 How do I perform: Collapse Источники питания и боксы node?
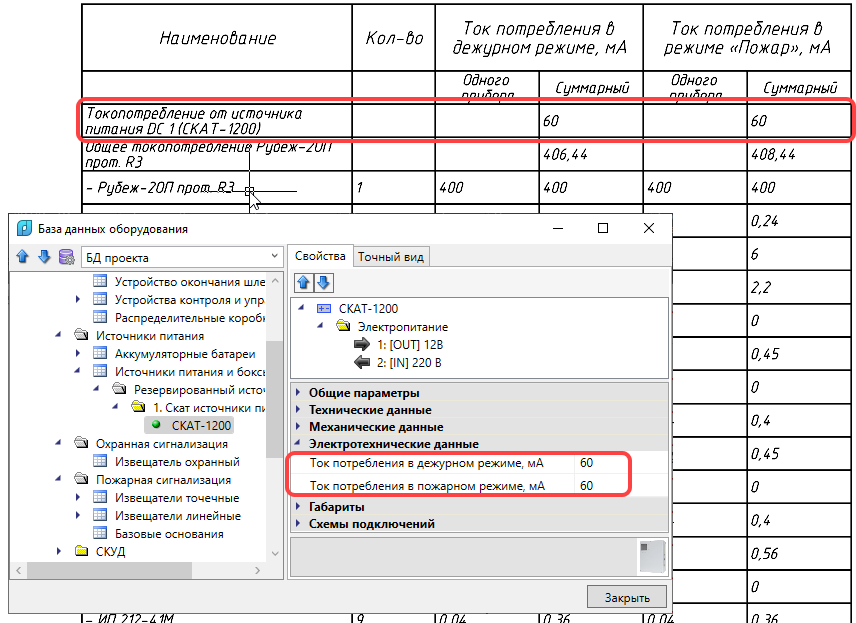pyautogui.click(x=78, y=371)
